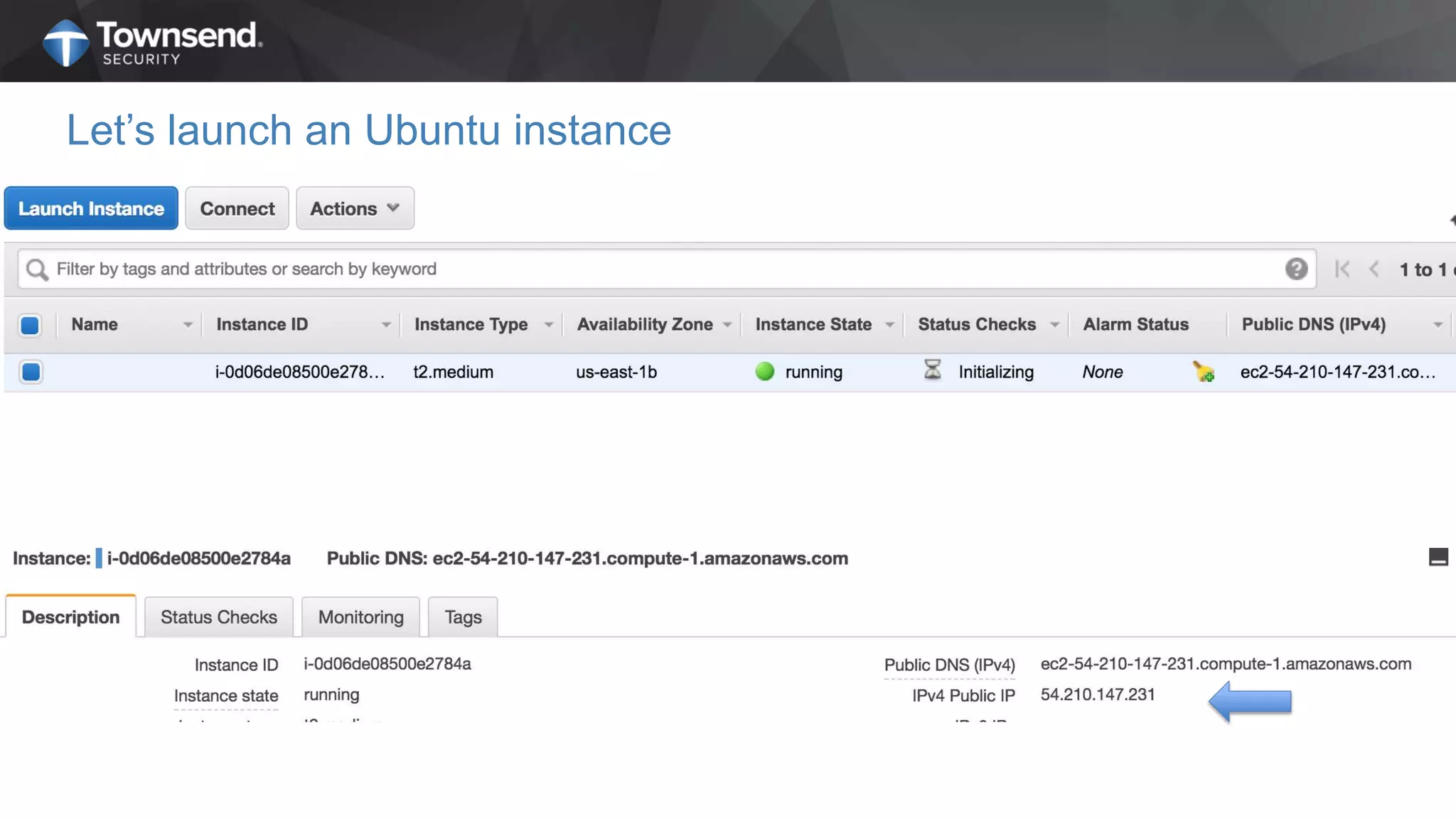The height and width of the screenshot is (819, 1456).
Task: Toggle the select-all instances checkbox
Action: coord(30,325)
